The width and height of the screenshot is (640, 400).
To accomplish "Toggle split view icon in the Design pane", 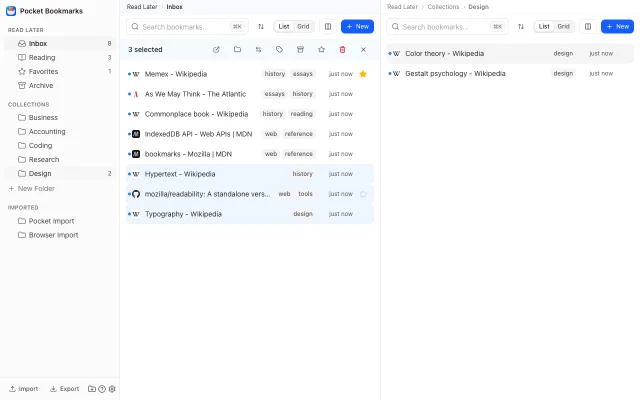I will 588,27.
